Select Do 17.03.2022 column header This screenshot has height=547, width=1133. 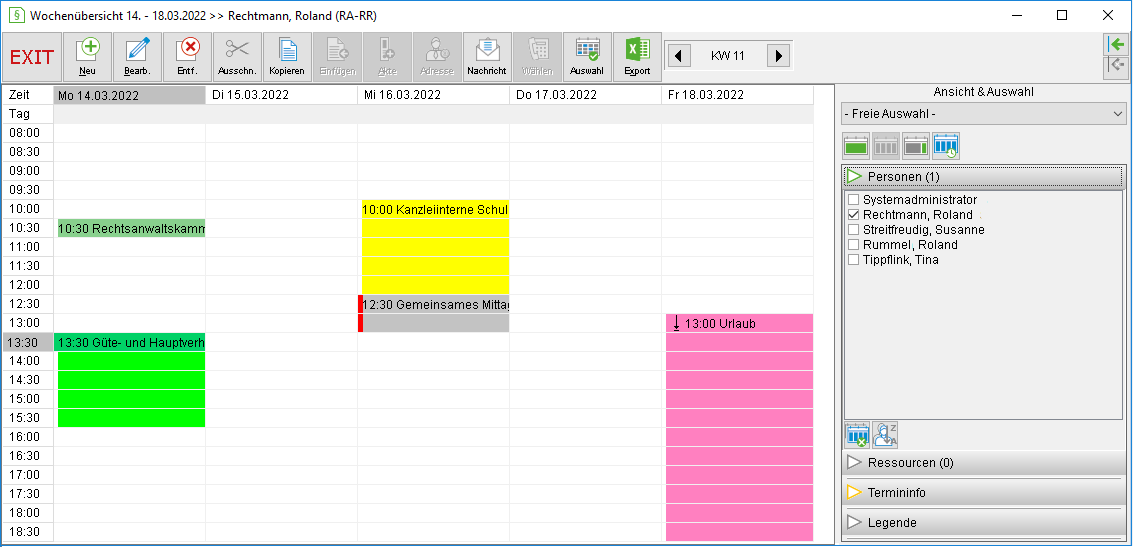tap(585, 95)
